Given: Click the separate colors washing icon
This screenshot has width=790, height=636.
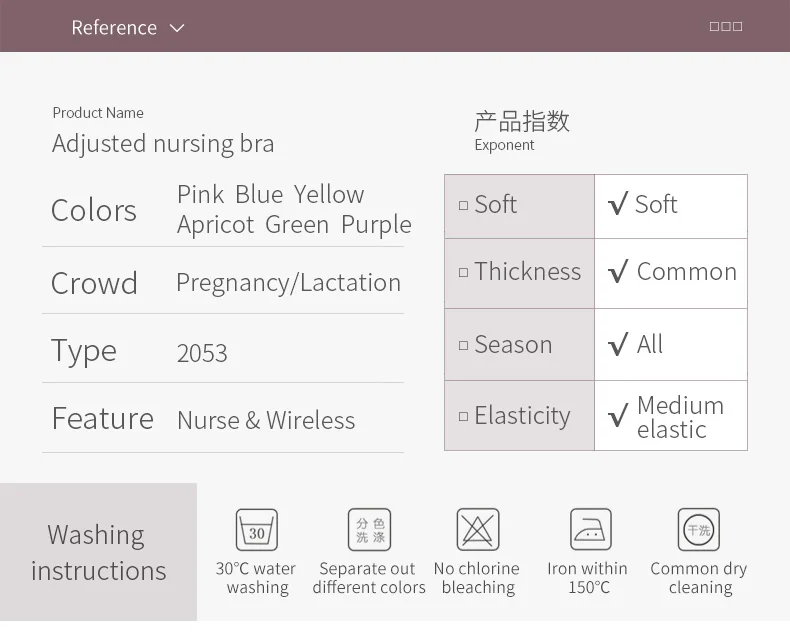Looking at the screenshot, I should pyautogui.click(x=369, y=530).
